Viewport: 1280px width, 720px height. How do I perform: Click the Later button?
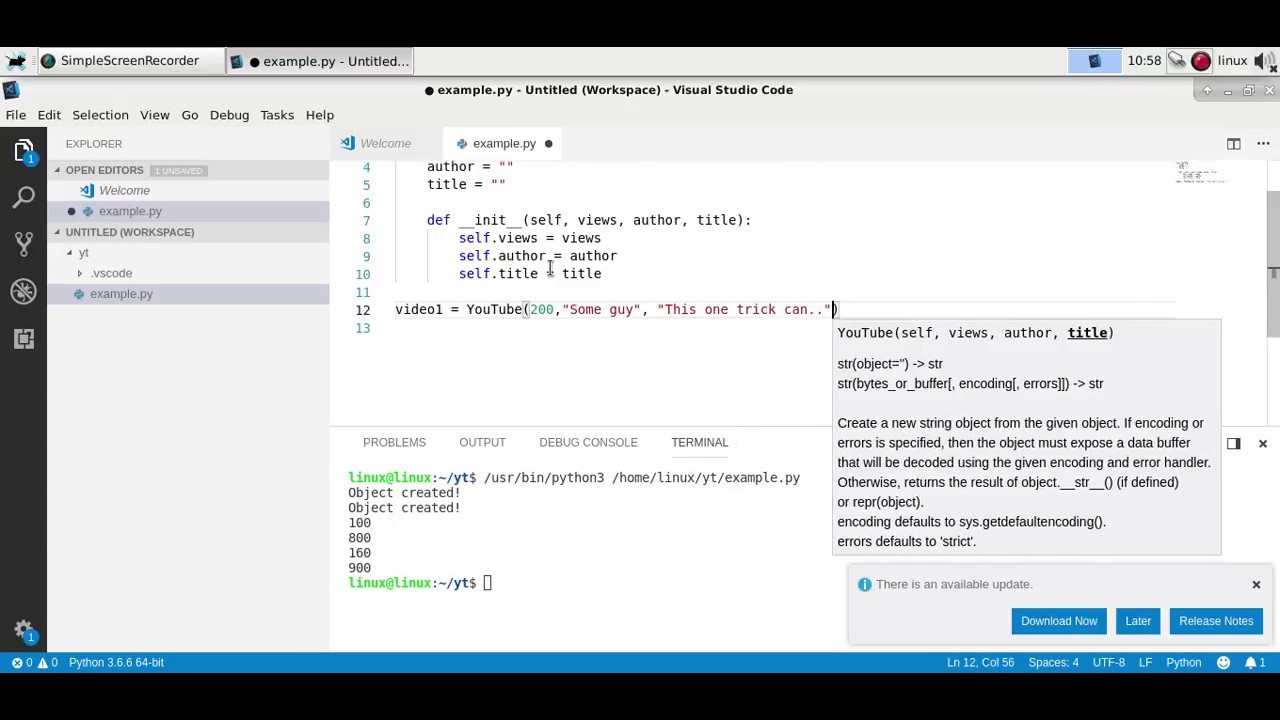pos(1138,621)
